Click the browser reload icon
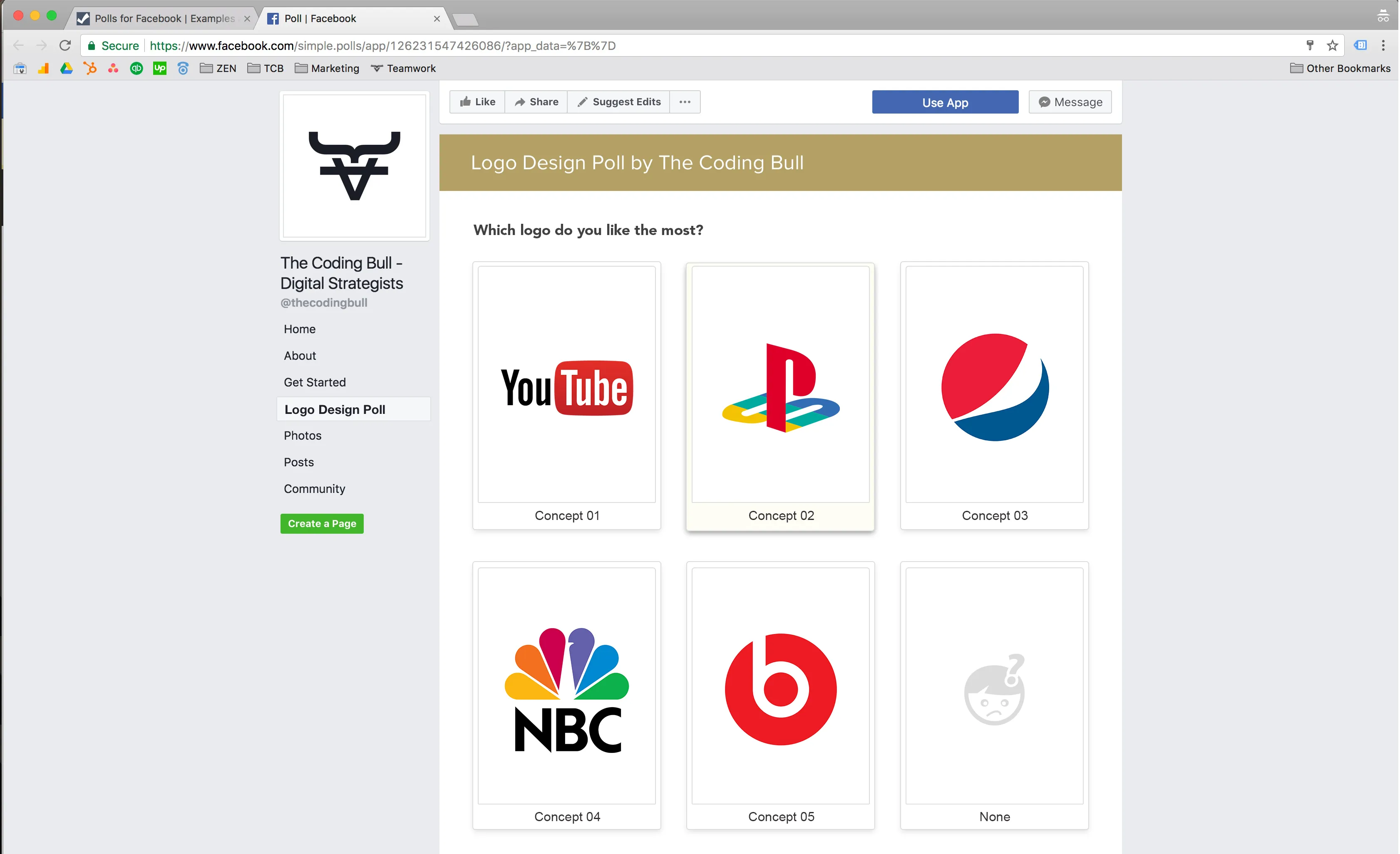 65,45
